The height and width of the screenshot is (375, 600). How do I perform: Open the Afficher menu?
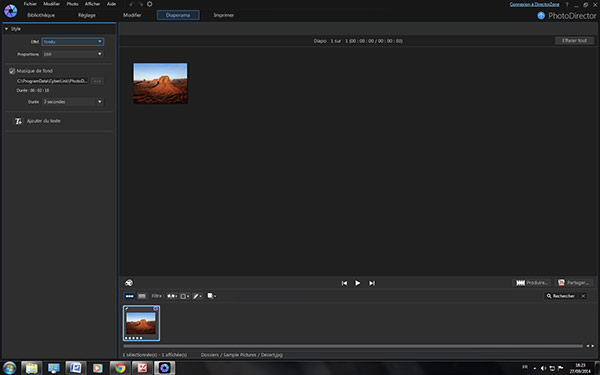[x=92, y=4]
